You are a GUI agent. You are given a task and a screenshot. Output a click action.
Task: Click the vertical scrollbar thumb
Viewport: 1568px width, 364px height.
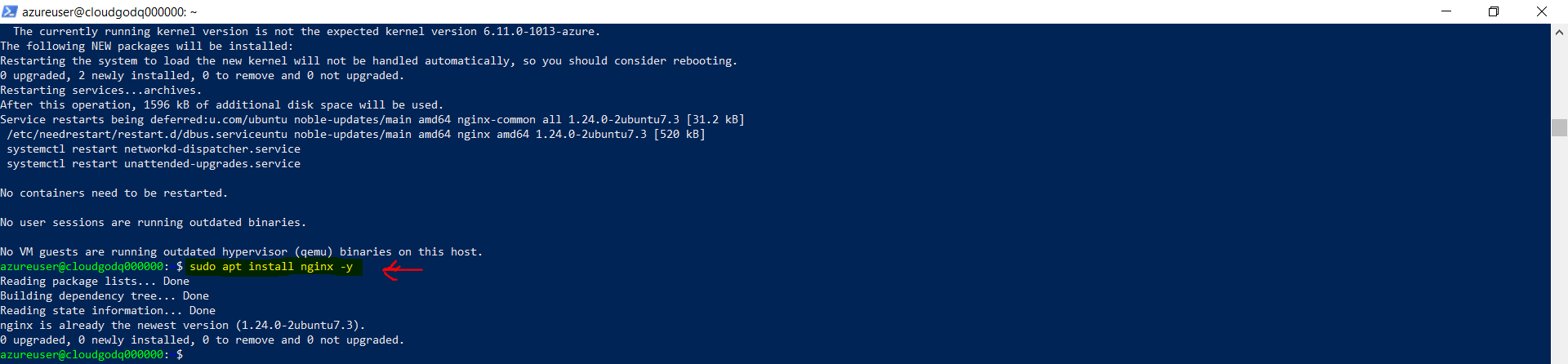(x=1559, y=128)
